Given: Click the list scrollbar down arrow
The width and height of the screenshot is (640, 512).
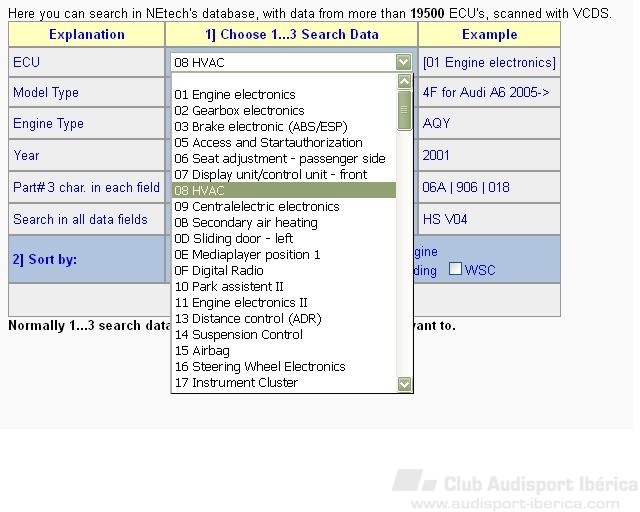Looking at the screenshot, I should (404, 384).
